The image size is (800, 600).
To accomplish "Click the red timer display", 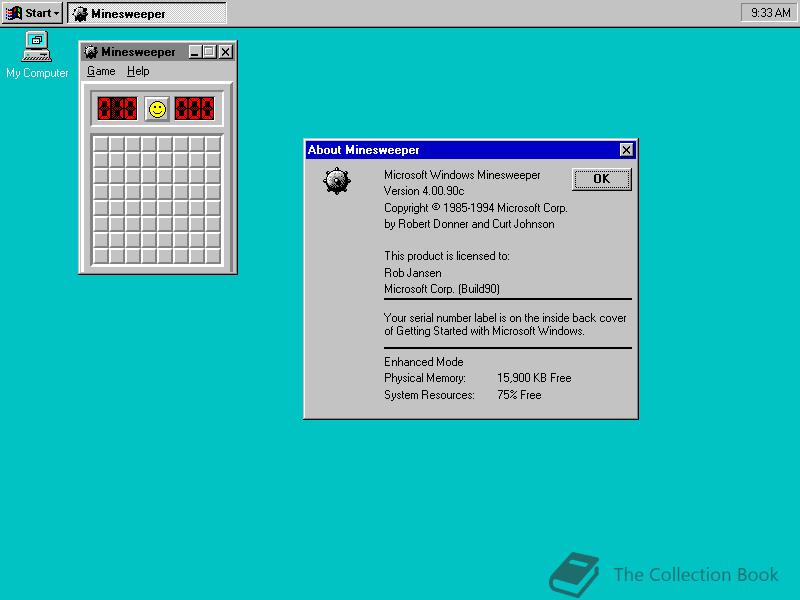I will click(195, 108).
